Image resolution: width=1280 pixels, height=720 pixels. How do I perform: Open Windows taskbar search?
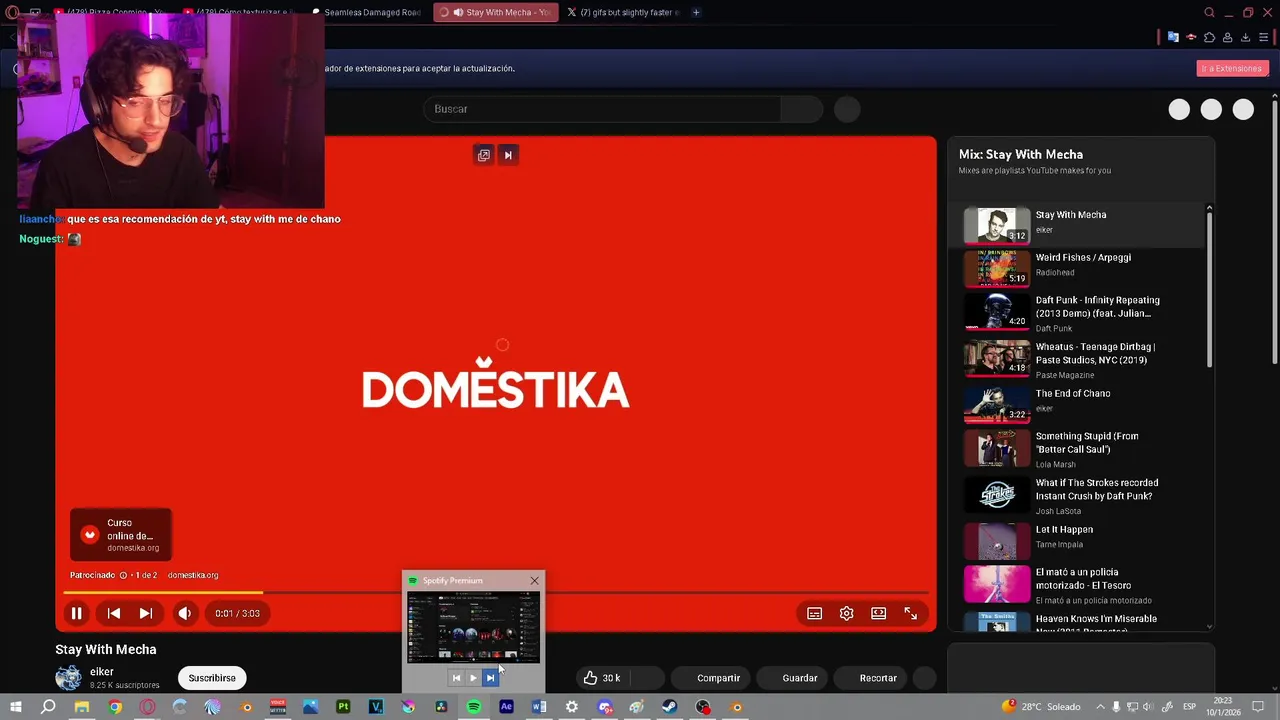tap(48, 707)
